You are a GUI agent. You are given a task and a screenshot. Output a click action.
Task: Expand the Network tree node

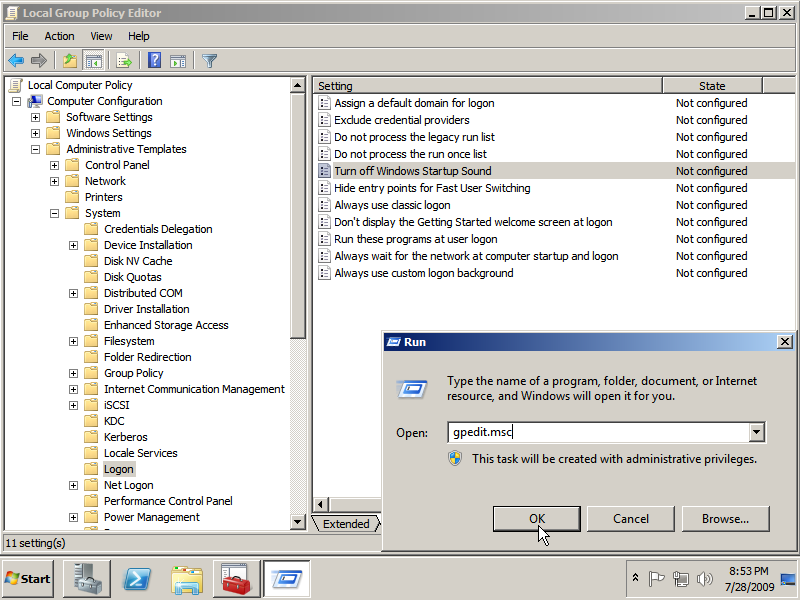pyautogui.click(x=55, y=182)
